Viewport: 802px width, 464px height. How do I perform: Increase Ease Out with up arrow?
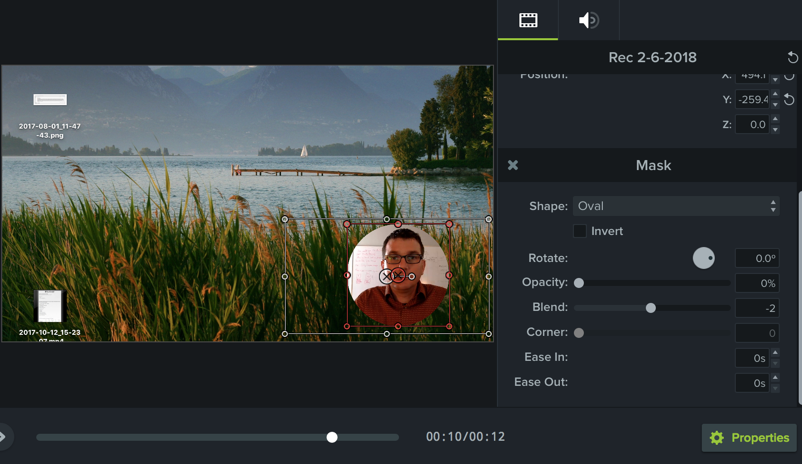775,378
